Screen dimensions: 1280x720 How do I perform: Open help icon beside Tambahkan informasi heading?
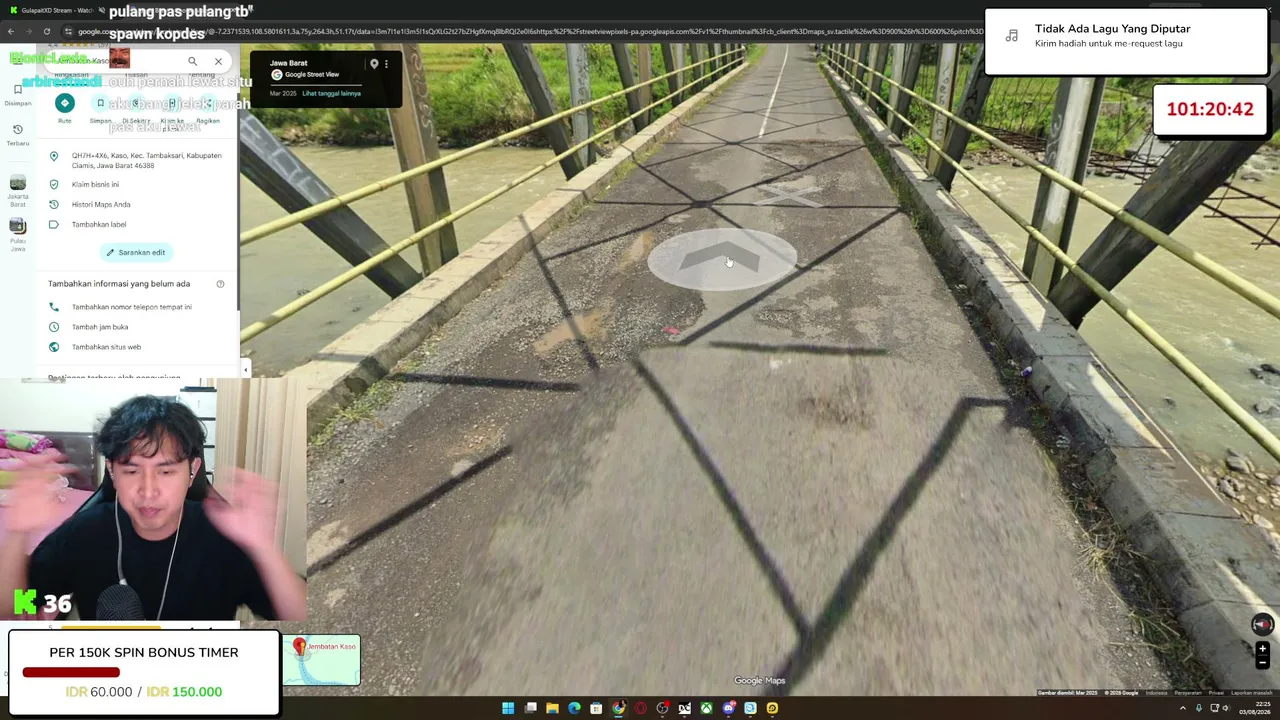[x=220, y=284]
